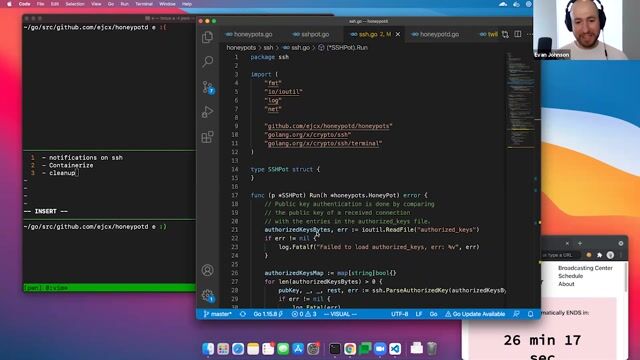
Task: Click the notifications bell in status bar
Action: pyautogui.click(x=530, y=314)
